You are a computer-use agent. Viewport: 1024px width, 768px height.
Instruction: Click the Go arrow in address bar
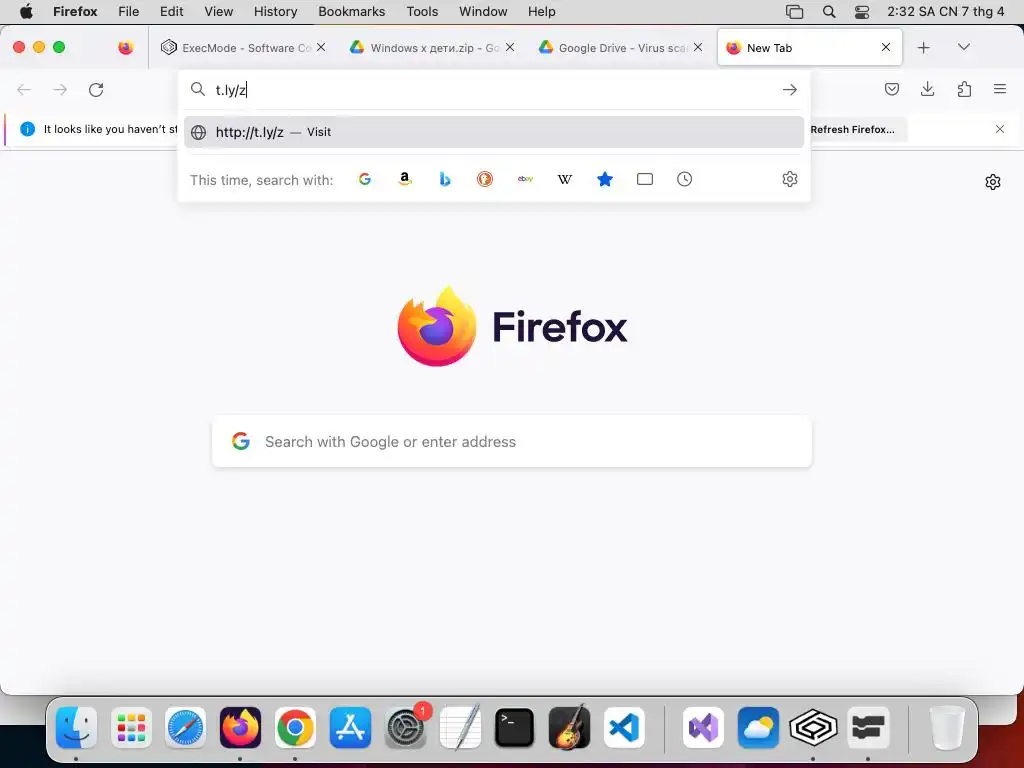point(790,89)
